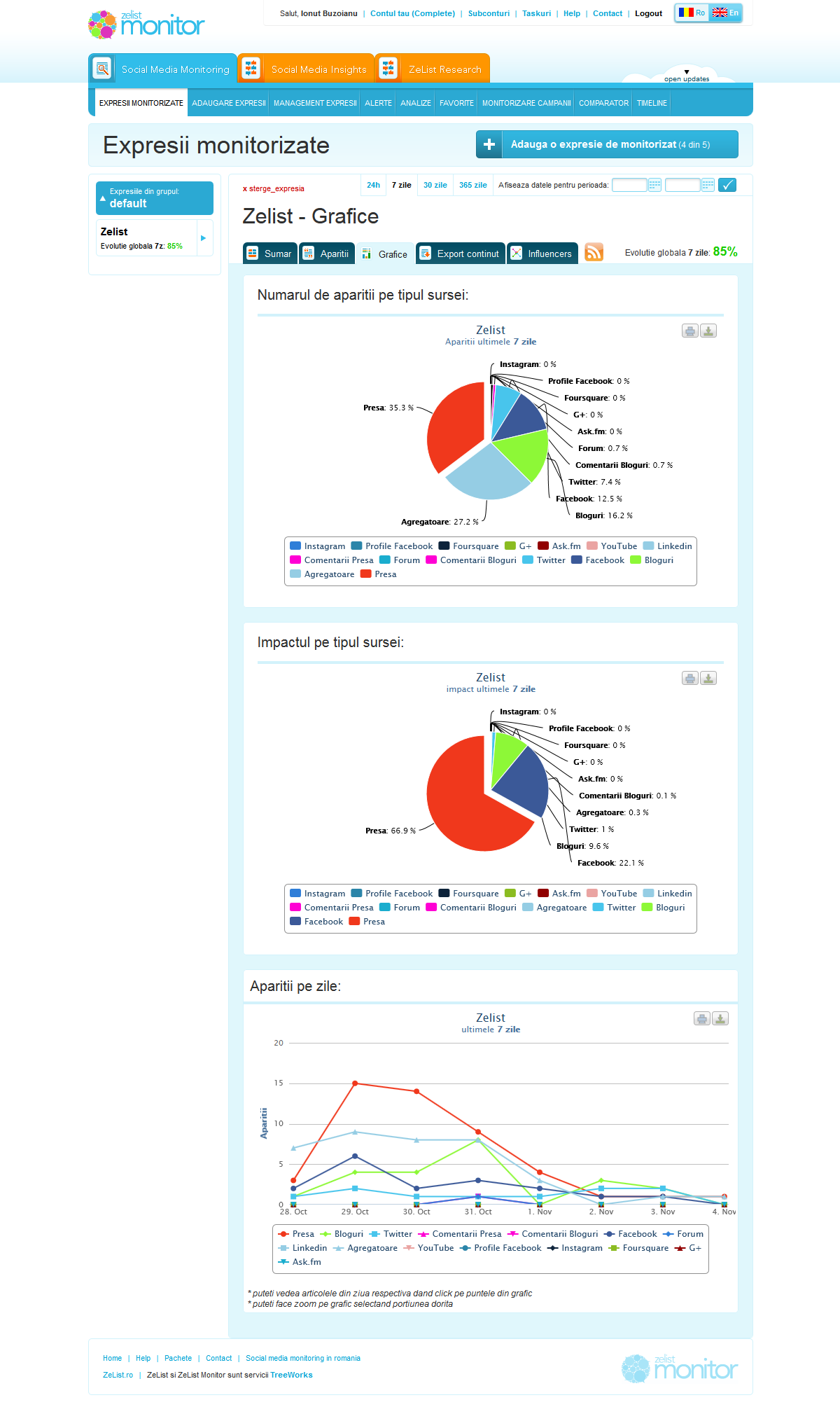Click the Sumar tab icon
Image resolution: width=840 pixels, height=1428 pixels.
[x=253, y=254]
